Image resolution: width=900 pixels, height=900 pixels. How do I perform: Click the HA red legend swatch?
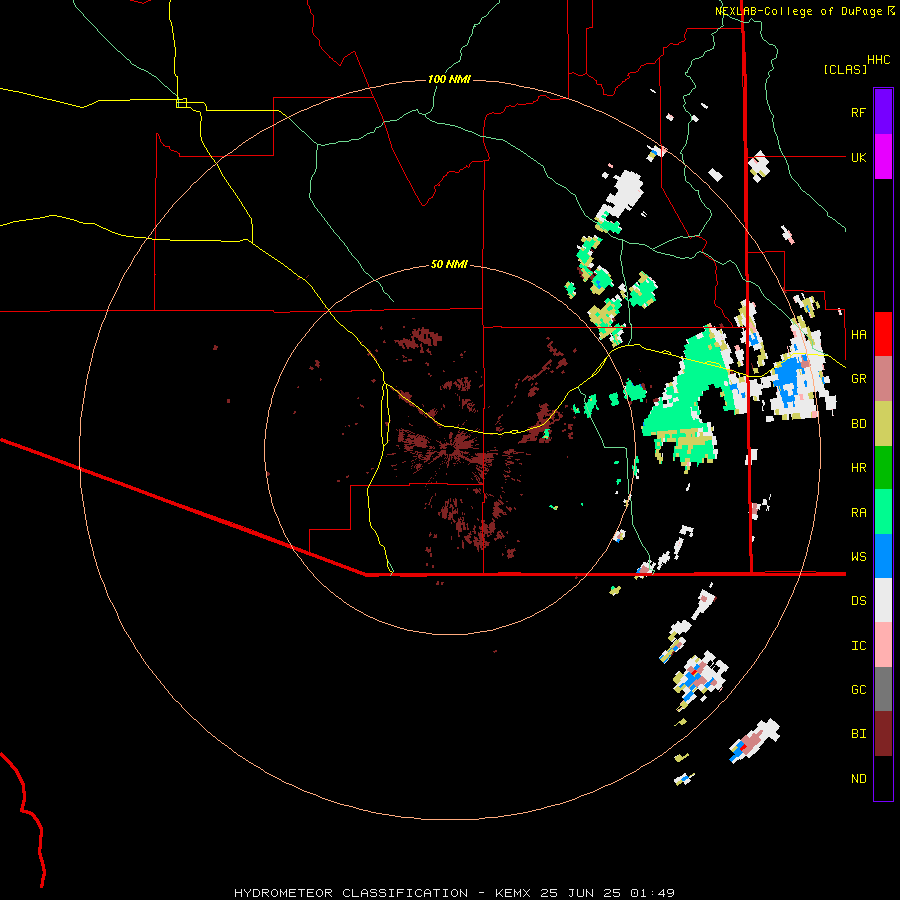click(883, 334)
